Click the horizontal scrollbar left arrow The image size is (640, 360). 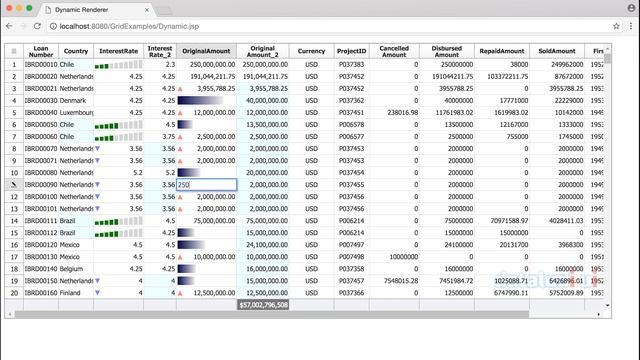10,314
